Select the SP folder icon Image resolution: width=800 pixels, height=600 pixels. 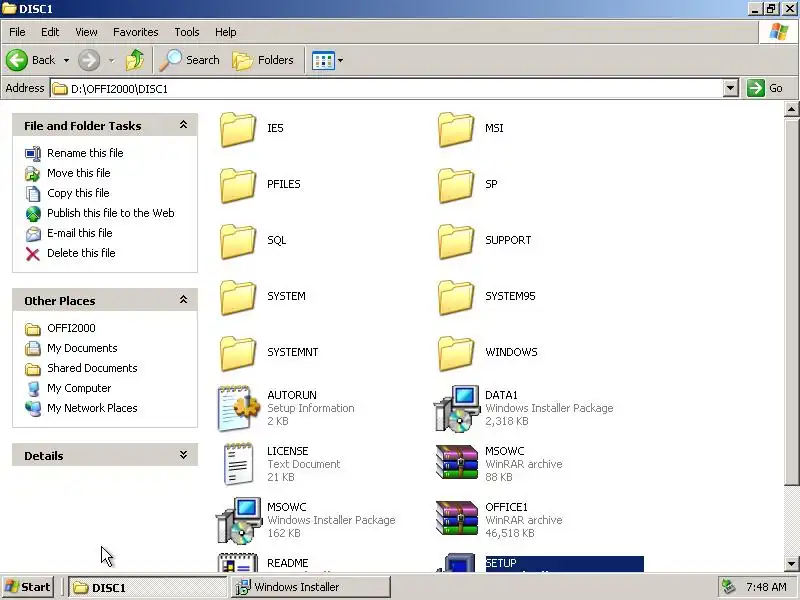pos(456,185)
